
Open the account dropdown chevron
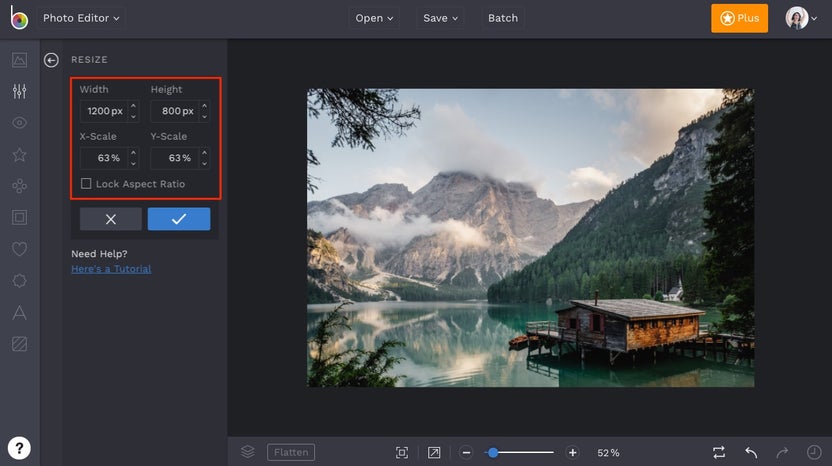pos(814,19)
